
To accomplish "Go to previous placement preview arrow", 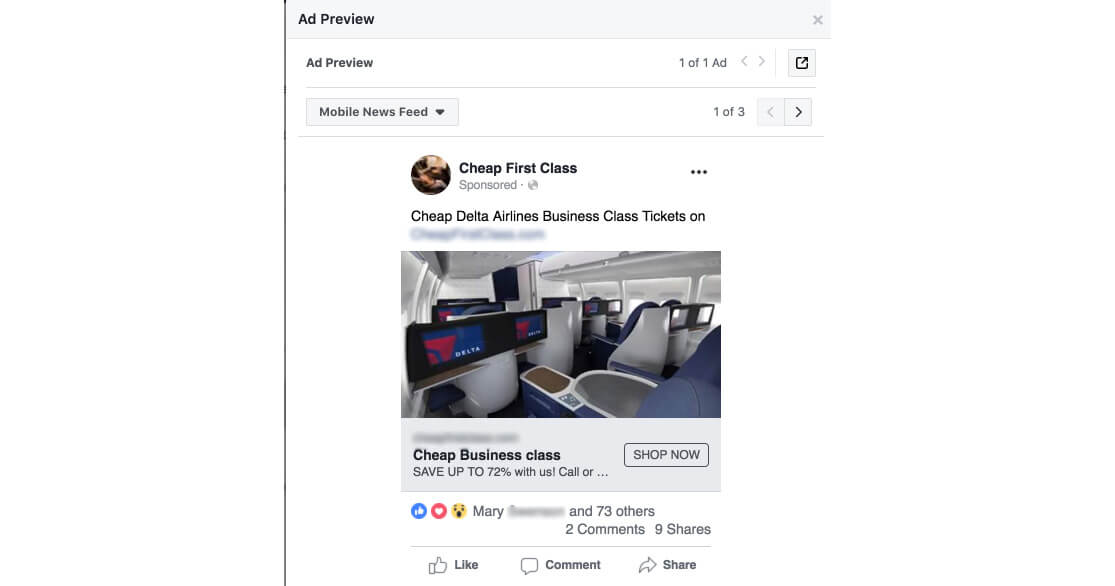I will pos(770,112).
